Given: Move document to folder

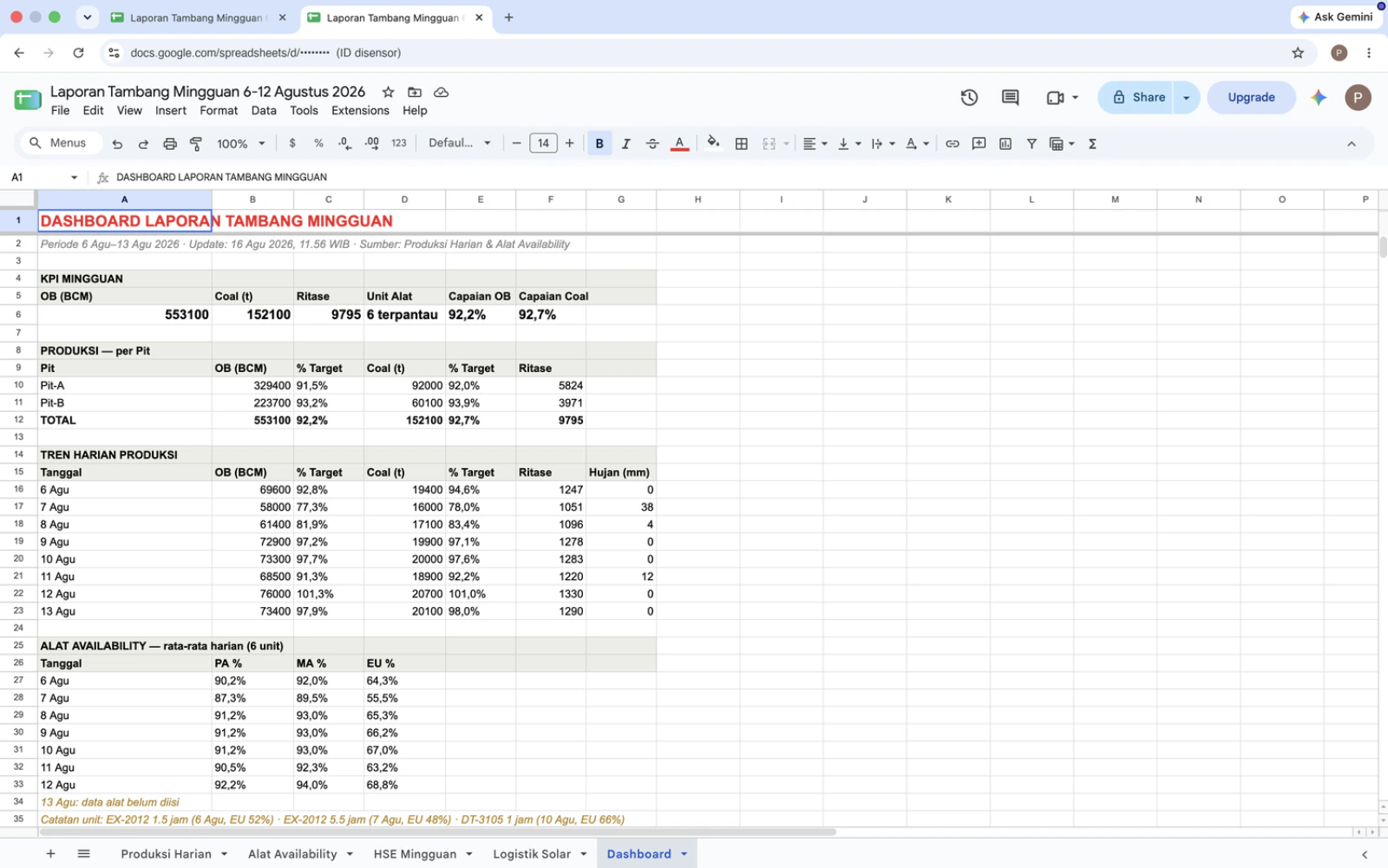Looking at the screenshot, I should point(415,92).
